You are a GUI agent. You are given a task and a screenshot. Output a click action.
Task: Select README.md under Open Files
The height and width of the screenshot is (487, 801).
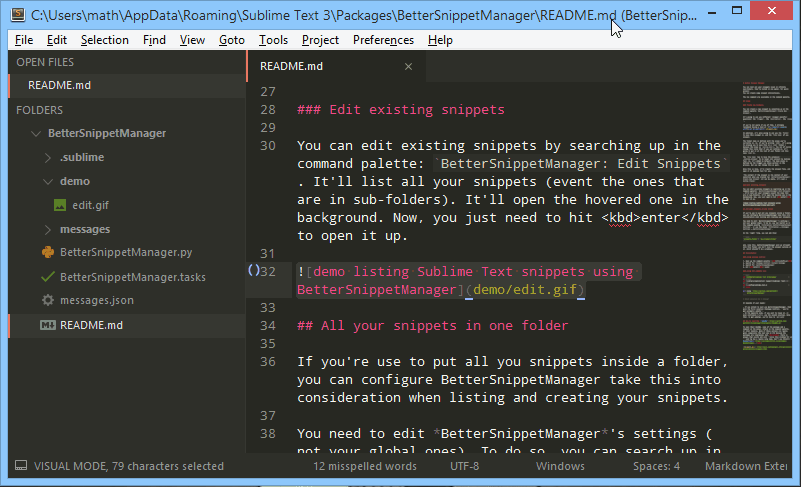[x=127, y=85]
